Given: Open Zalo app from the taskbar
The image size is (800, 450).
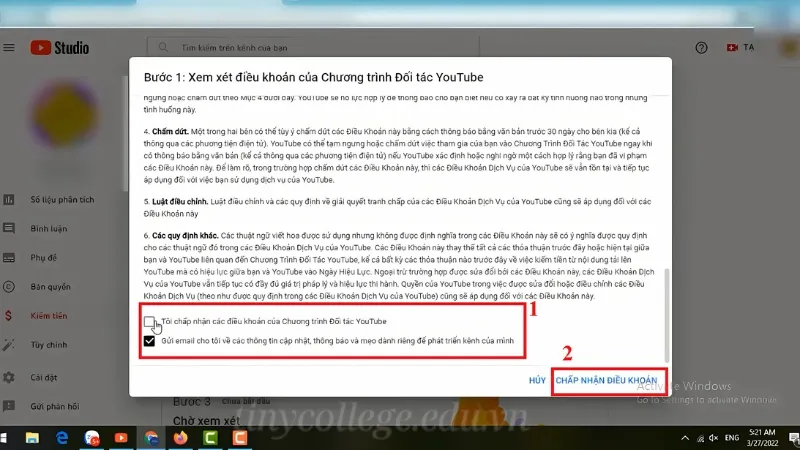Looking at the screenshot, I should coord(92,438).
